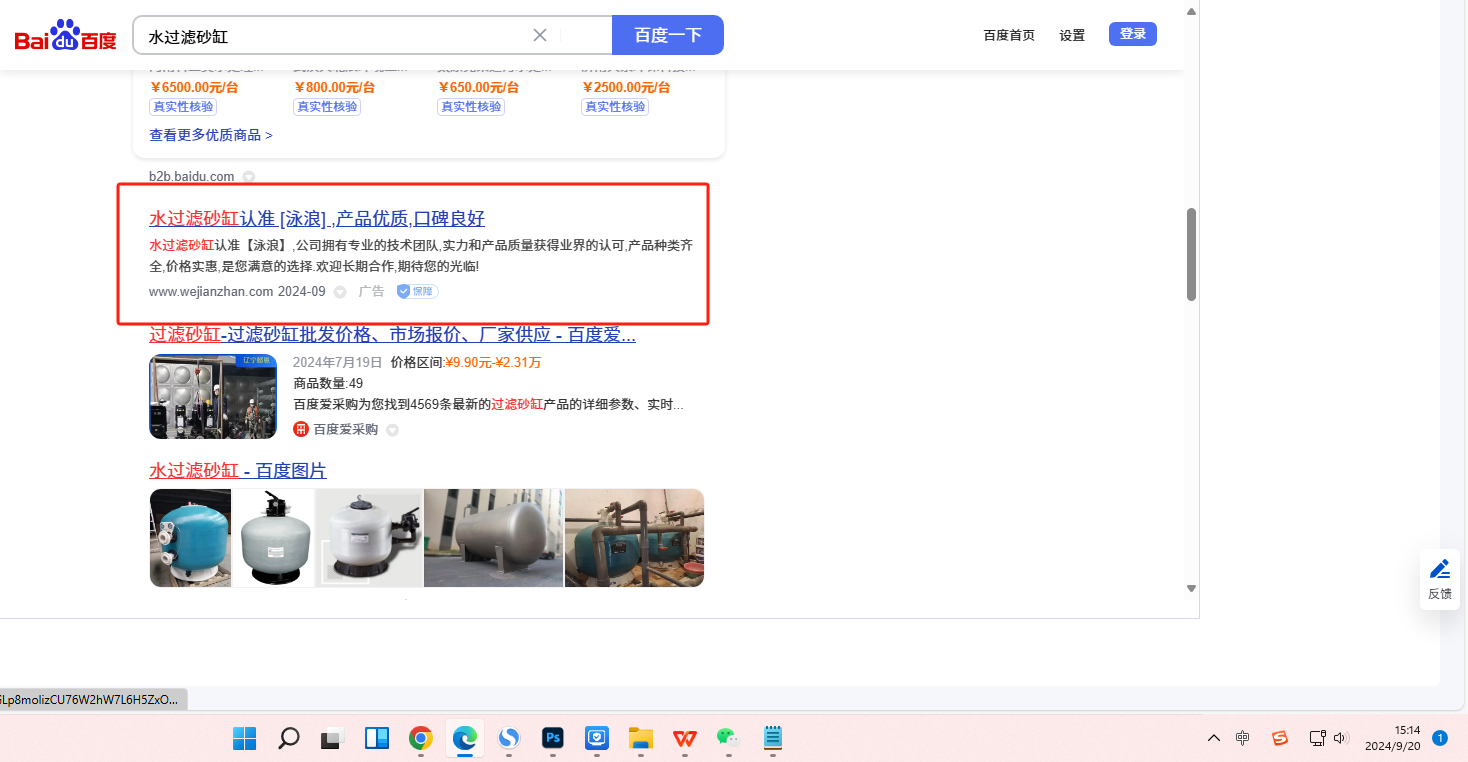Clear search text with the X icon
The height and width of the screenshot is (762, 1468).
click(x=540, y=36)
